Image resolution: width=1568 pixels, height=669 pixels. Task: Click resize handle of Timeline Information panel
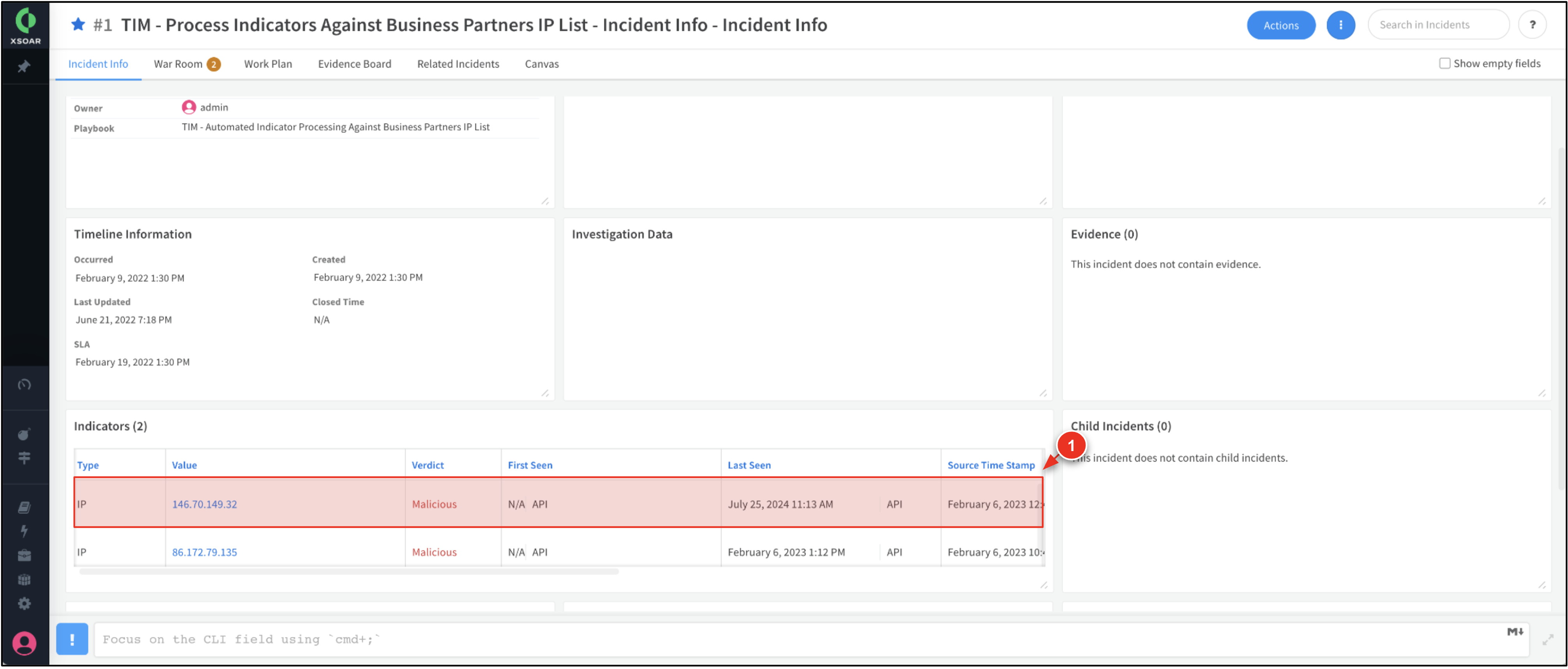coord(545,393)
